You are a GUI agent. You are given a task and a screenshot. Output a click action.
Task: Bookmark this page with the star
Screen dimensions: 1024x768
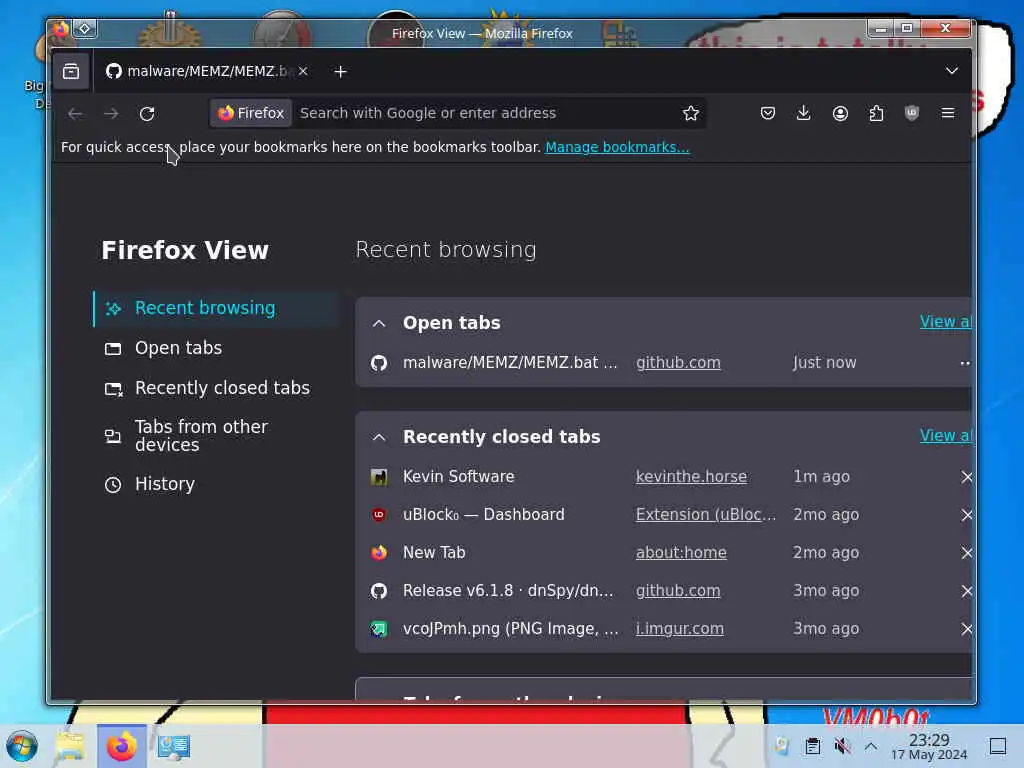(x=690, y=114)
